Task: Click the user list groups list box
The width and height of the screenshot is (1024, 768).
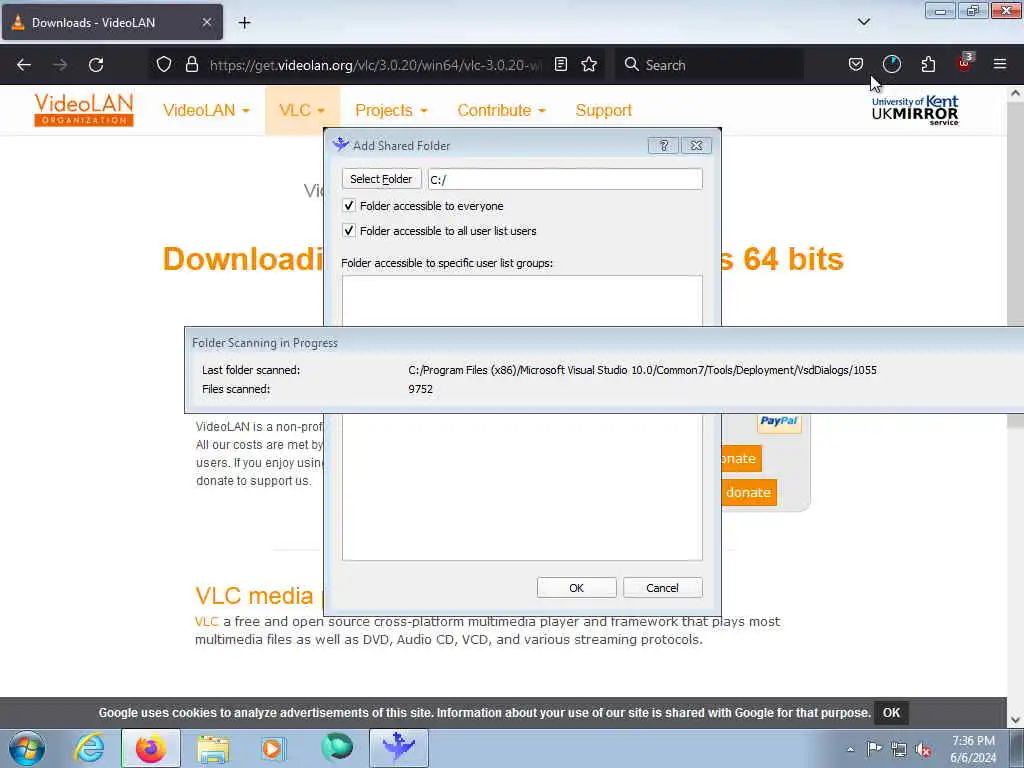Action: pos(522,418)
